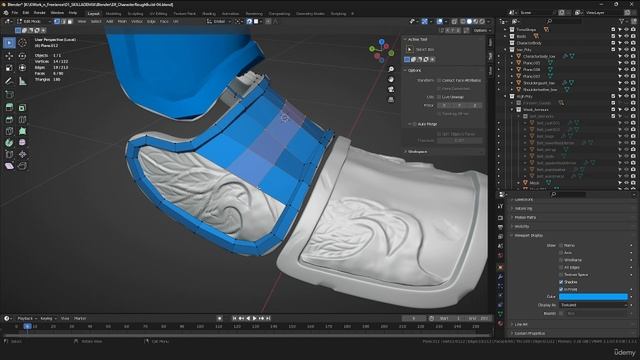Image resolution: width=640 pixels, height=360 pixels.
Task: Select the Loop Cut tool
Action: coord(22,120)
